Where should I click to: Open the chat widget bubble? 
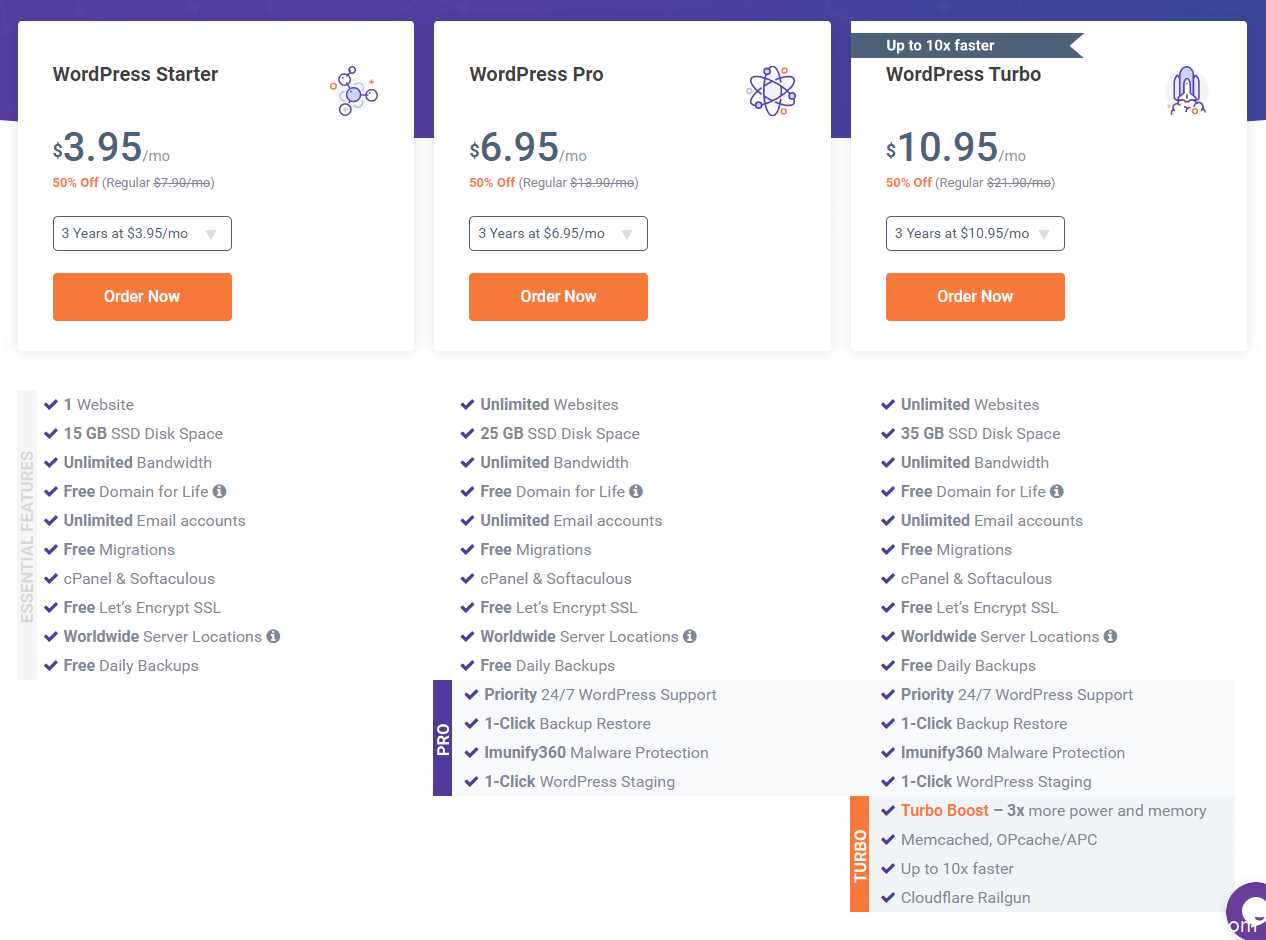point(1247,910)
